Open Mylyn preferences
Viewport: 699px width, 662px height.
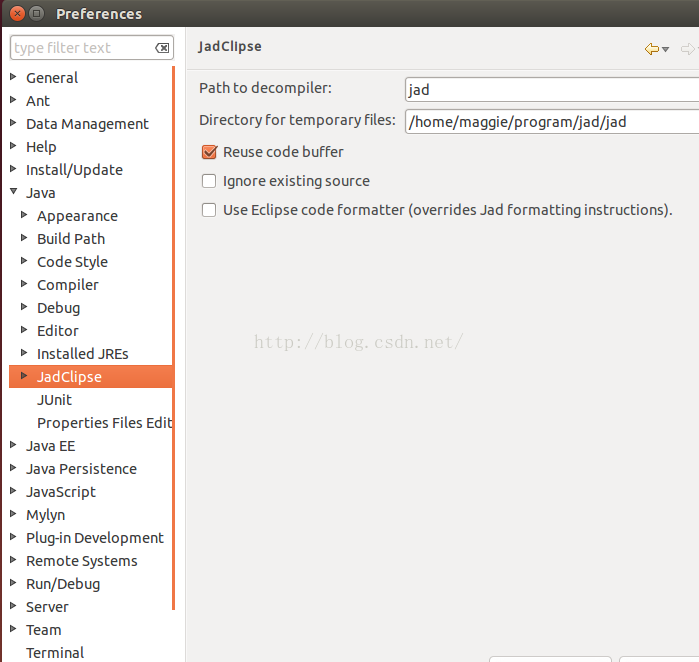pyautogui.click(x=45, y=515)
